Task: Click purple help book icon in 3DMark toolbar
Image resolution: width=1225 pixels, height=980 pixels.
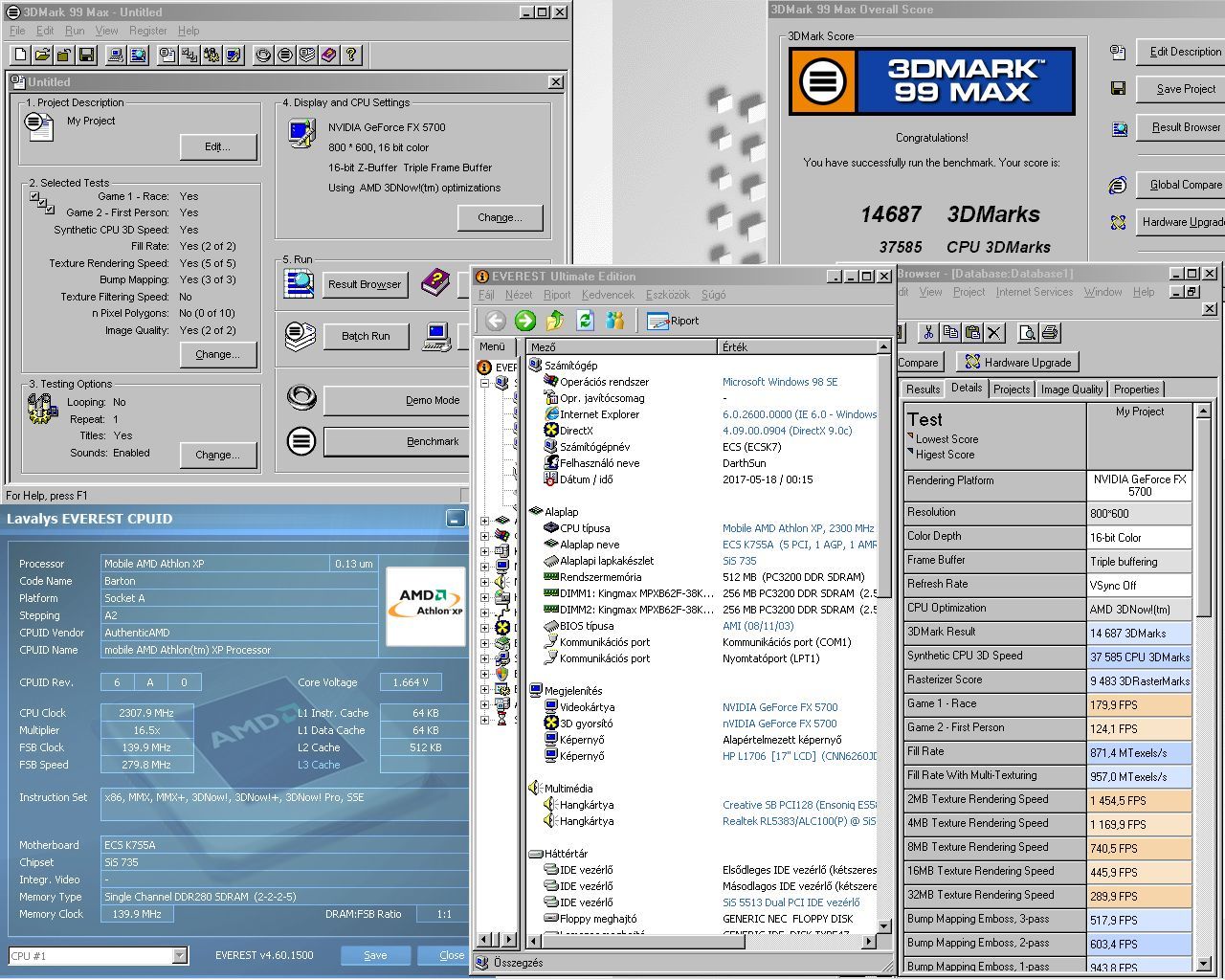Action: coord(328,56)
